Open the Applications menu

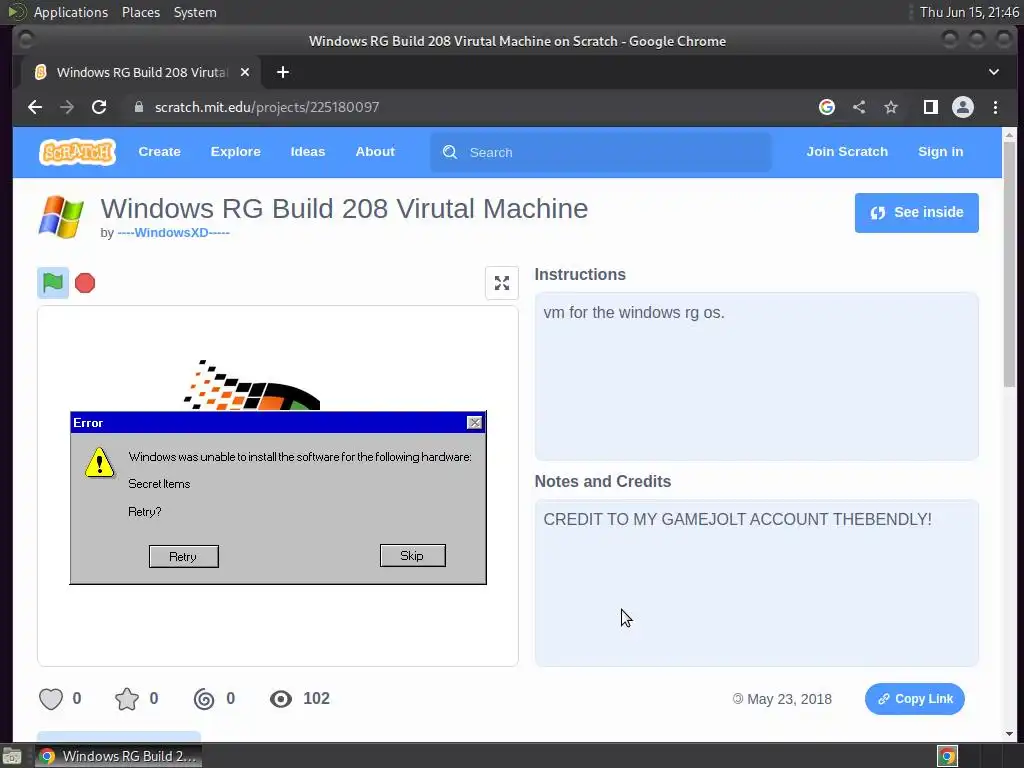pyautogui.click(x=71, y=12)
